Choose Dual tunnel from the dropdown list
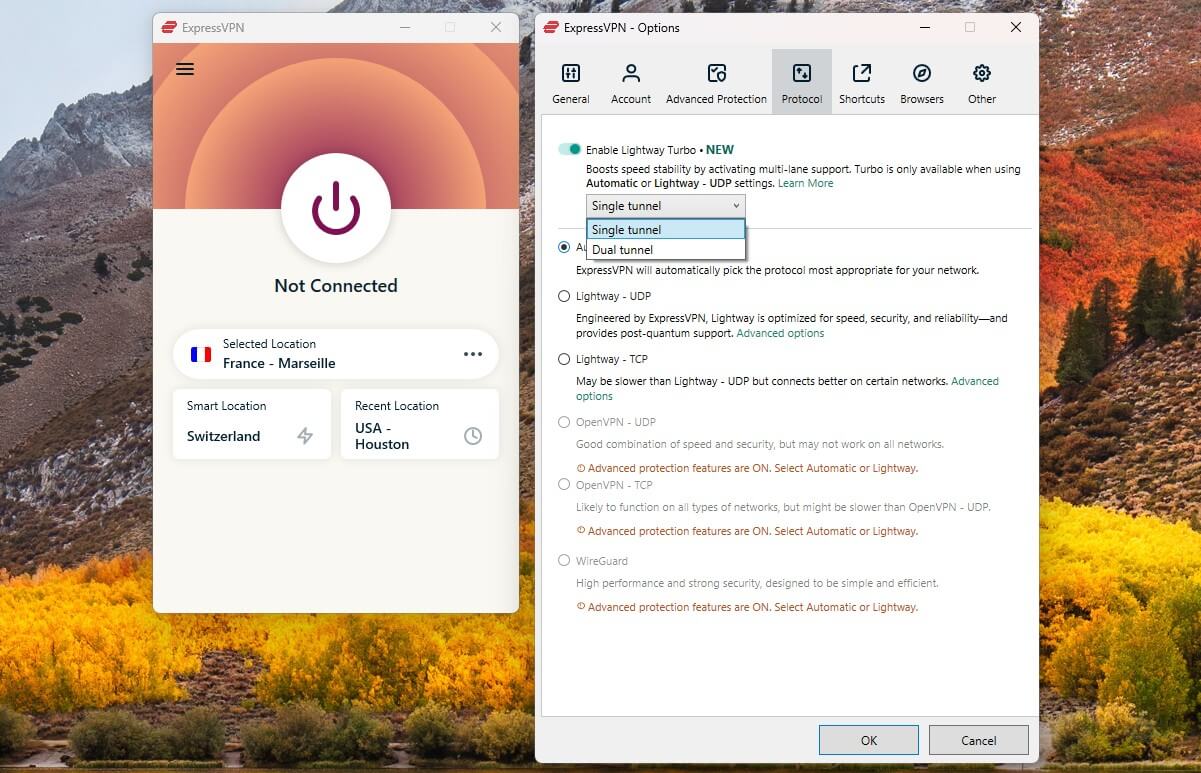The height and width of the screenshot is (773, 1201). pos(666,250)
